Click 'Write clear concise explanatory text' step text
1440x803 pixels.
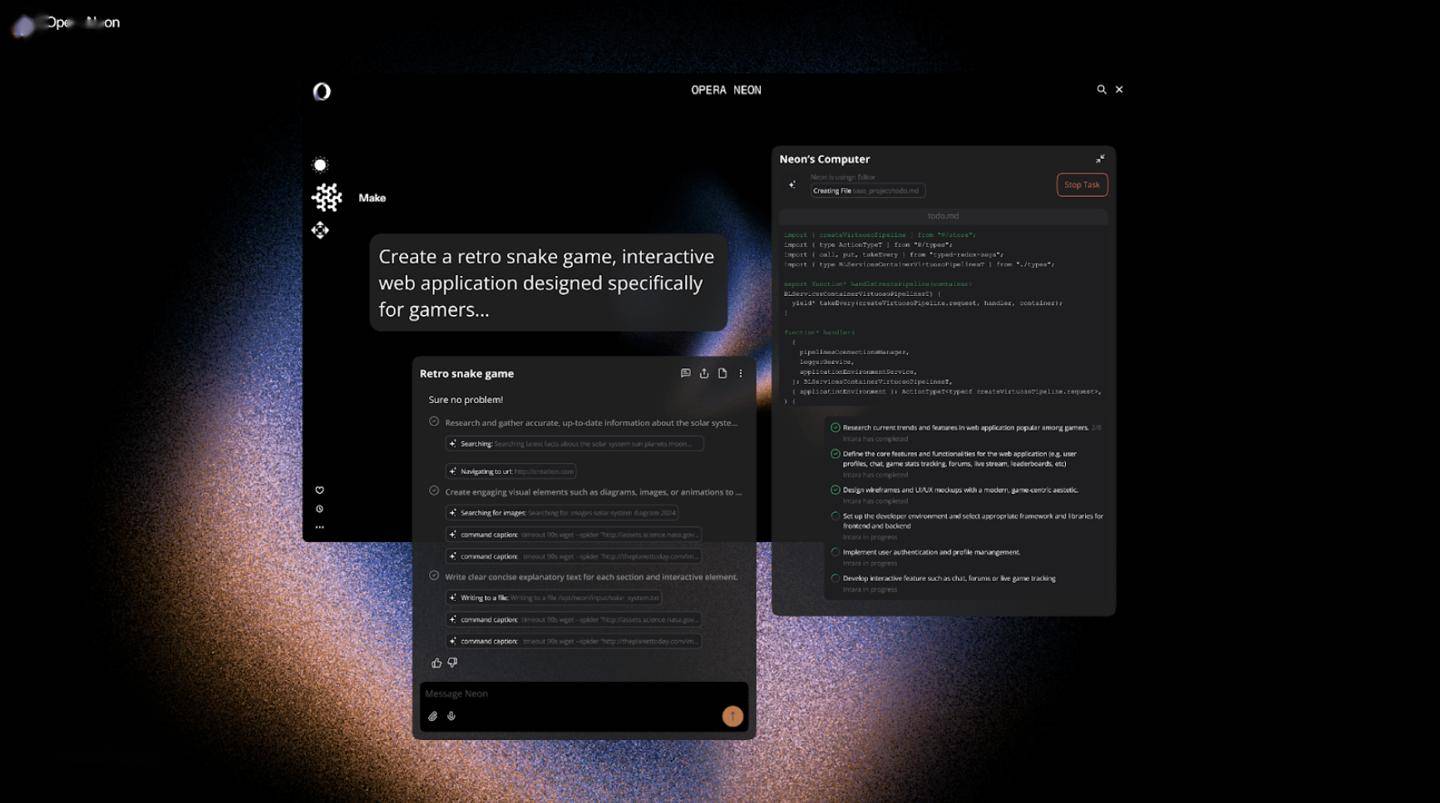(591, 577)
